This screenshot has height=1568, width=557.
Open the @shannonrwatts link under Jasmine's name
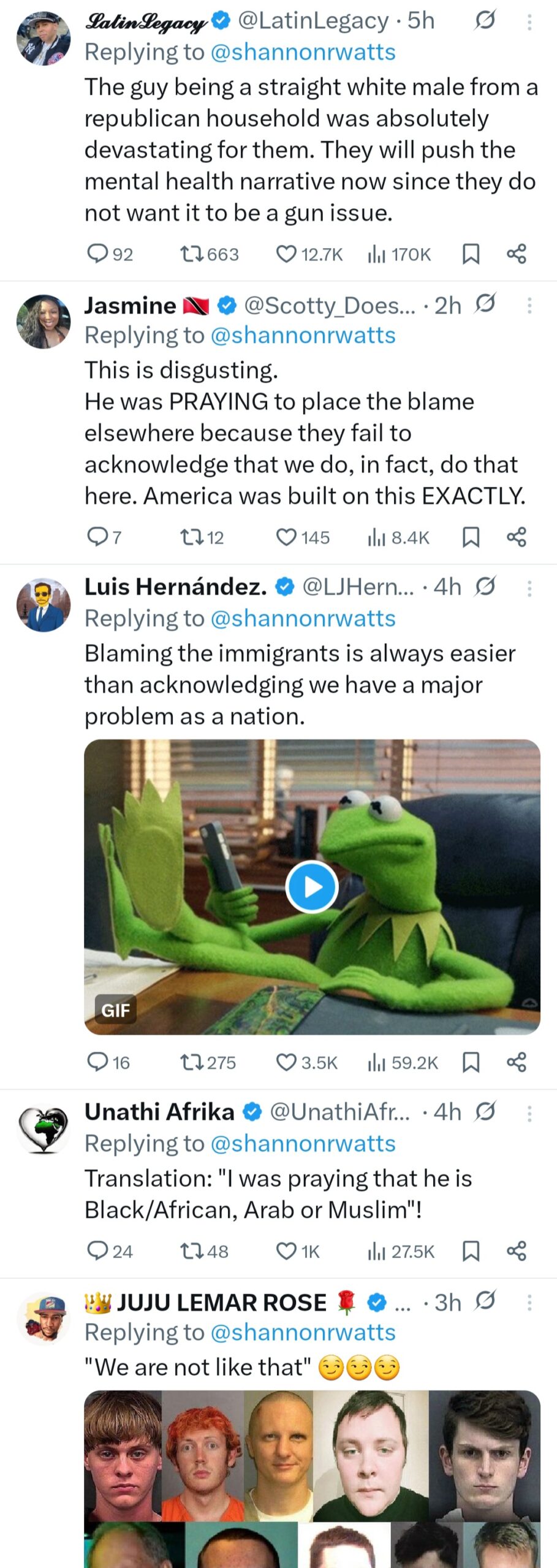coord(303,335)
